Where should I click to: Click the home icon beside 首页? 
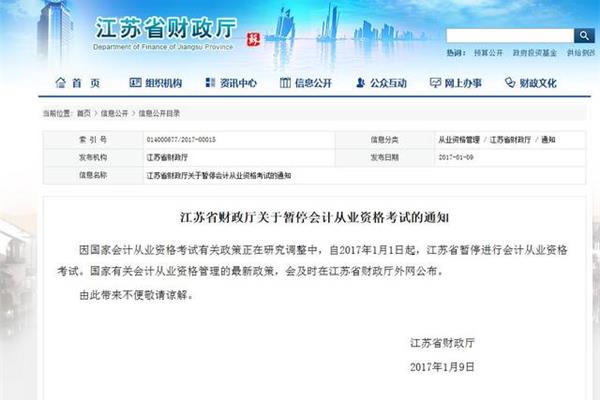[60, 83]
